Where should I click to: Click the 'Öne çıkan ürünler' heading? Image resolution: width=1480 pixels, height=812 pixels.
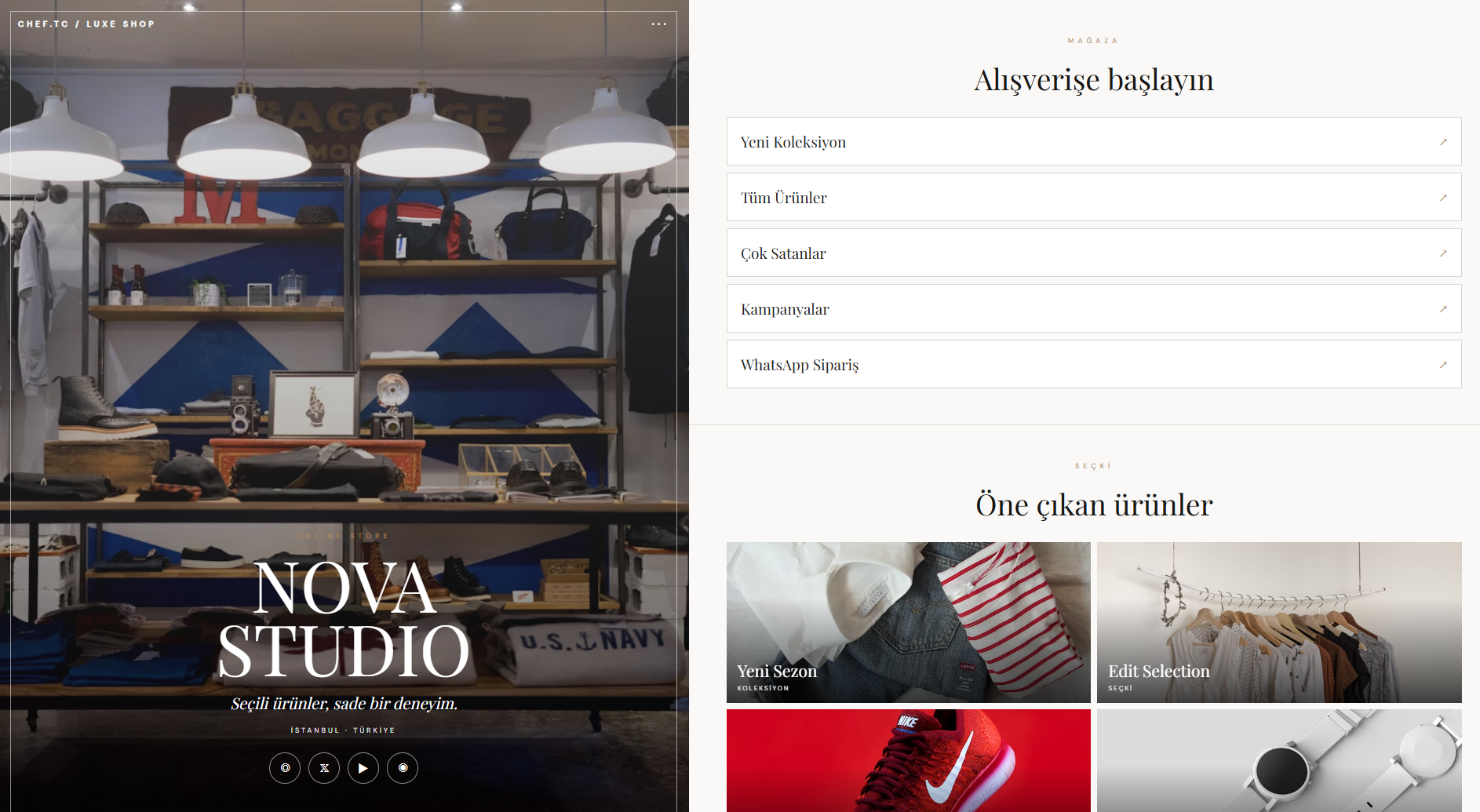1094,505
